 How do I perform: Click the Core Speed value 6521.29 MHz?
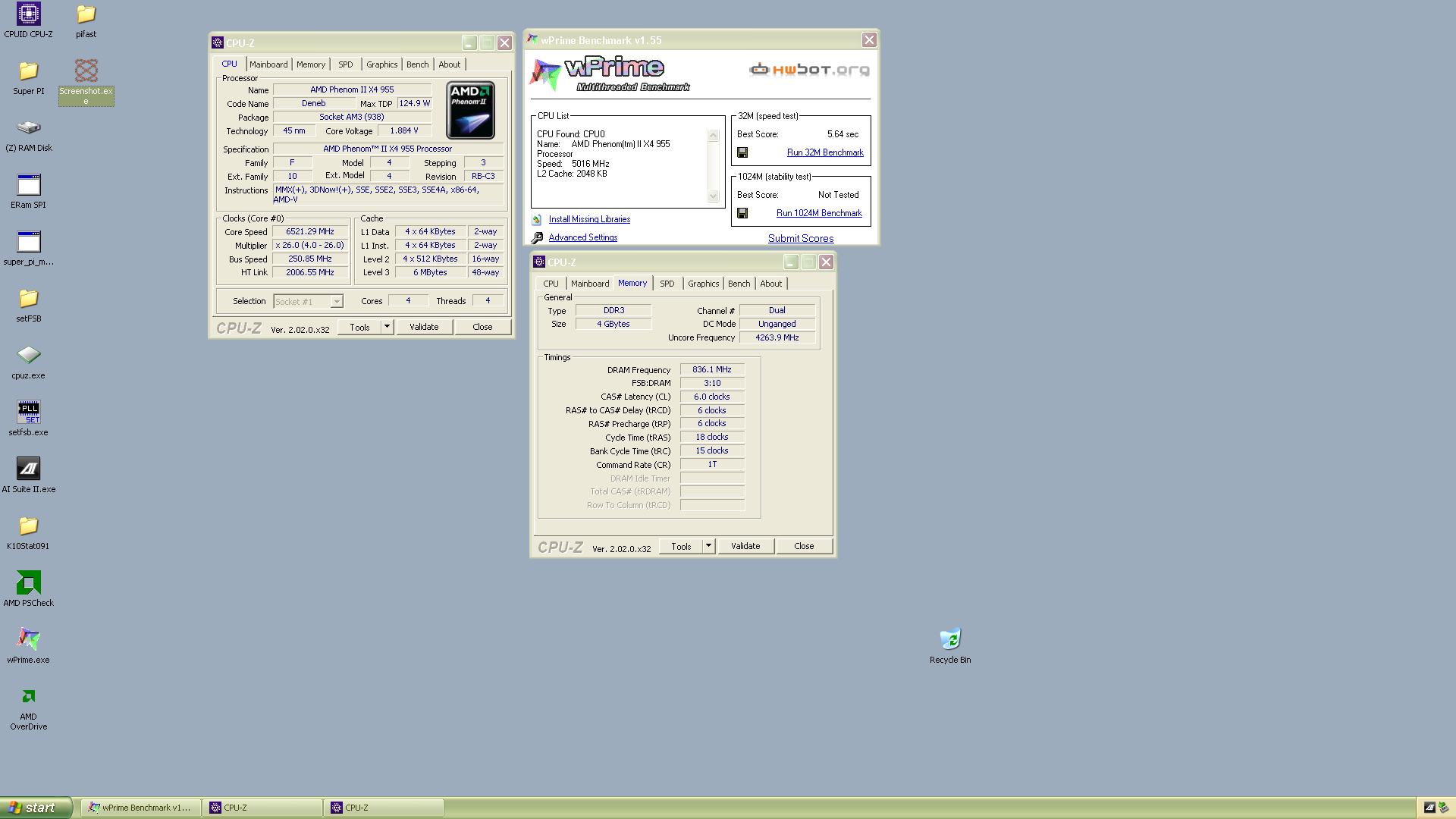pyautogui.click(x=310, y=231)
